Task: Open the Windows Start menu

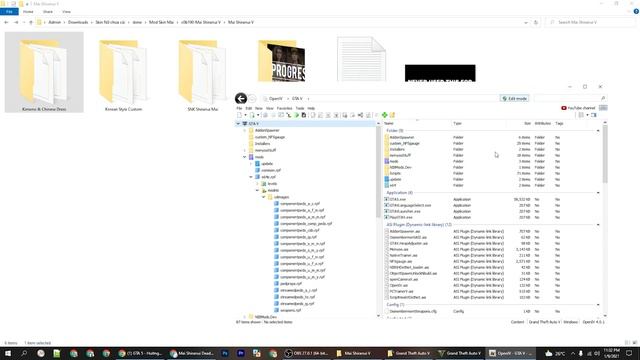Action: coord(8,353)
